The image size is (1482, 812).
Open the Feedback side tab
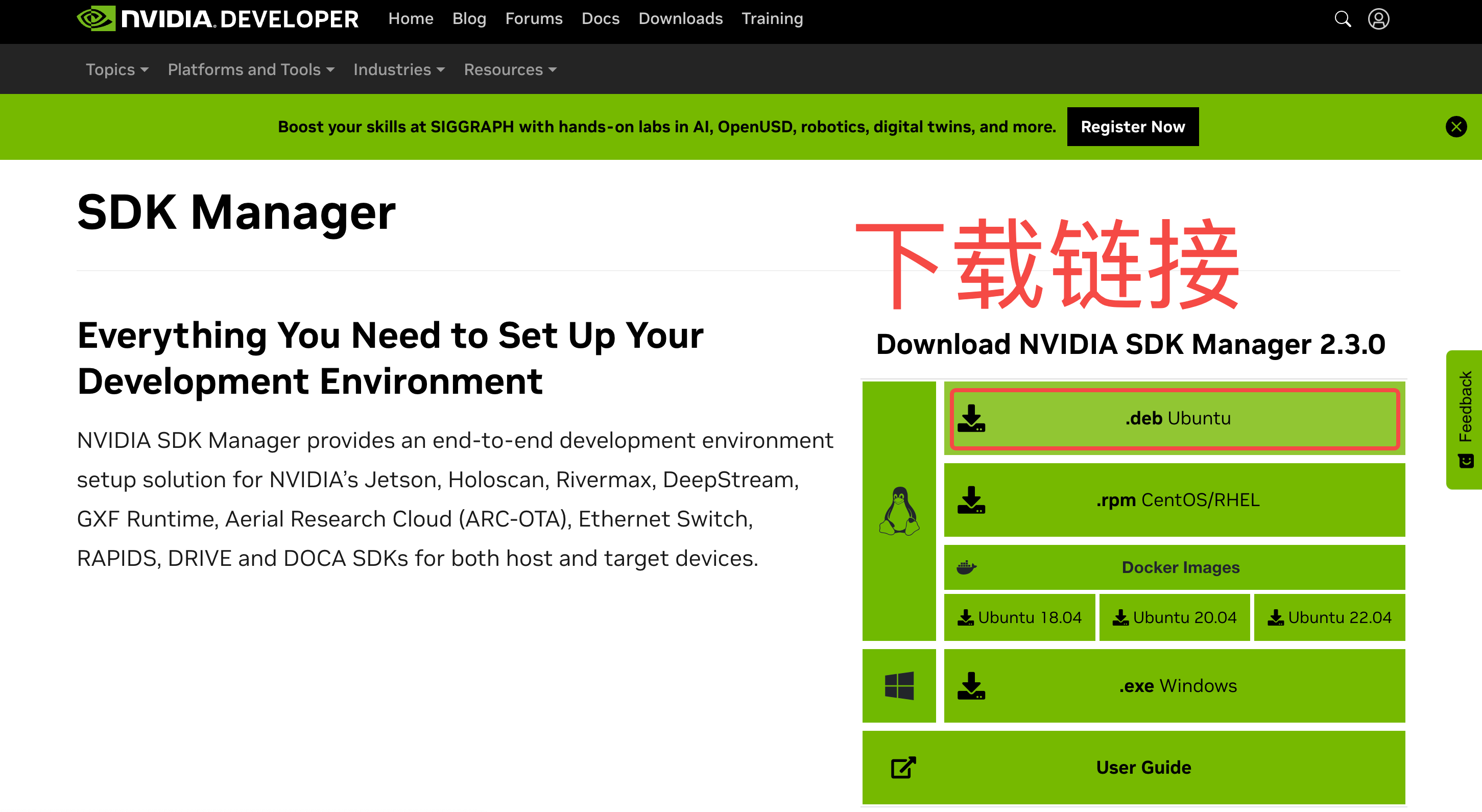[1464, 419]
